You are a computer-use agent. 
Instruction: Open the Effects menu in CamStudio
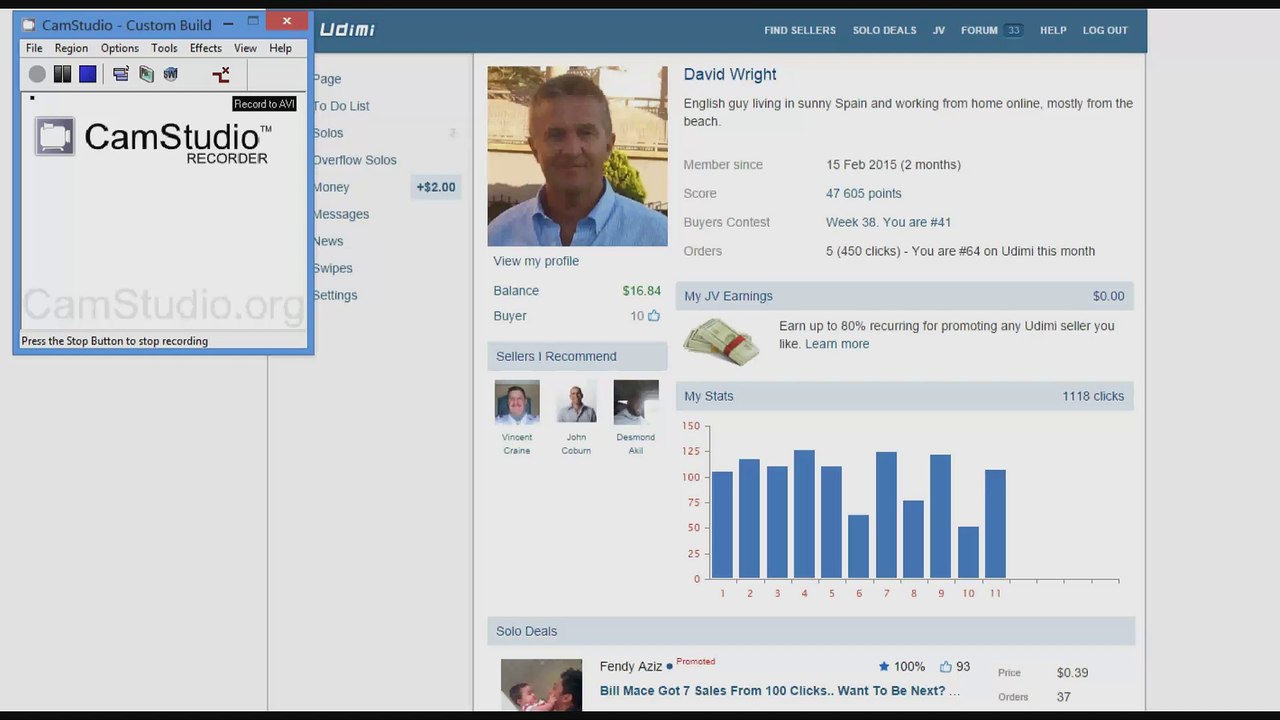click(206, 48)
